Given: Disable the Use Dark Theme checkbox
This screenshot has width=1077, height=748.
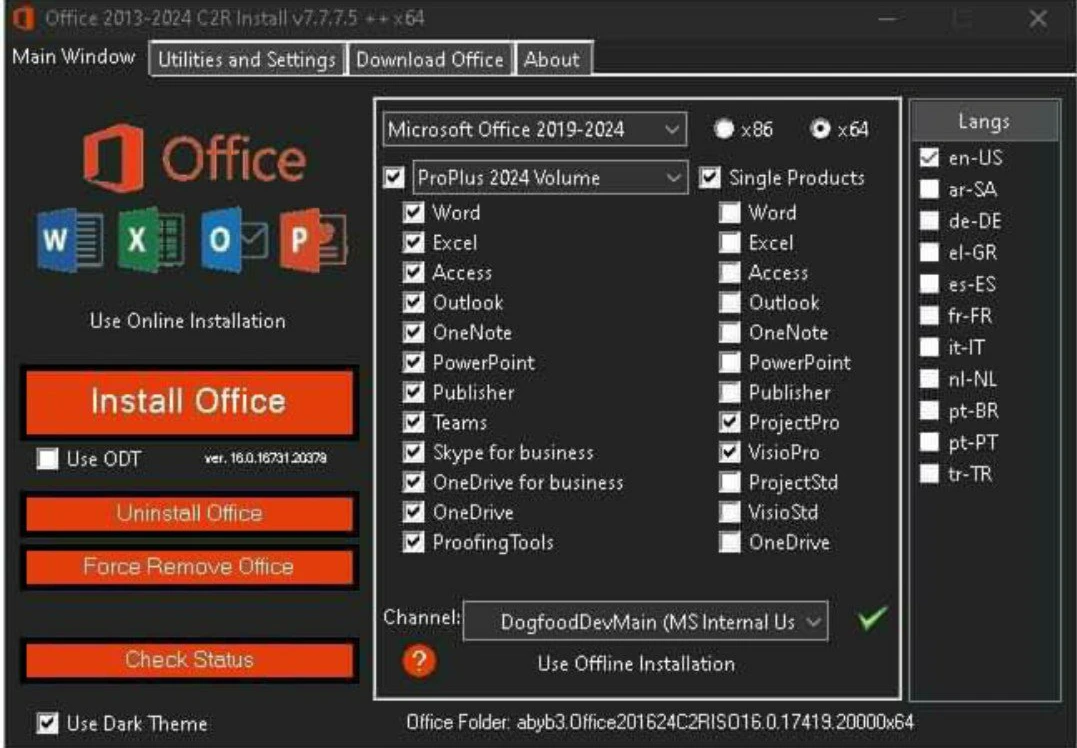Looking at the screenshot, I should point(47,723).
